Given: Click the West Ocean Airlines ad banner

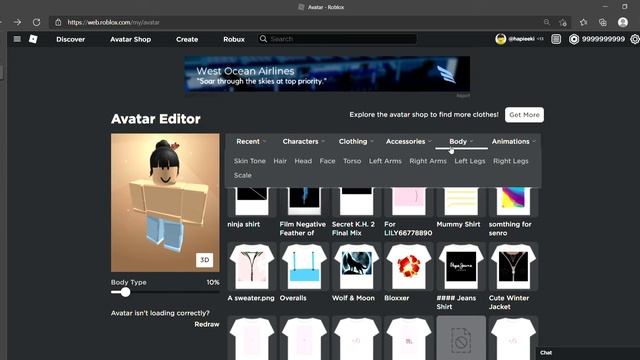Looking at the screenshot, I should click(327, 74).
